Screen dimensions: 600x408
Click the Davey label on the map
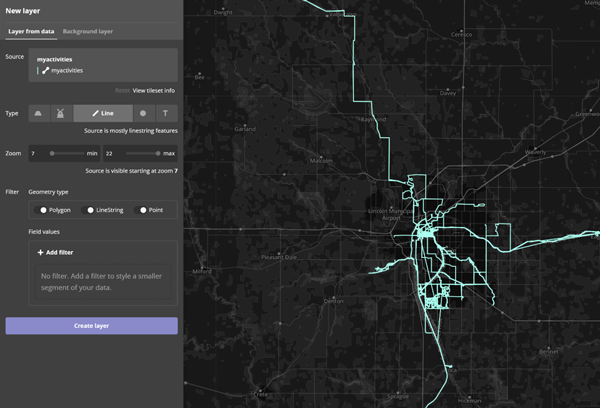click(448, 93)
